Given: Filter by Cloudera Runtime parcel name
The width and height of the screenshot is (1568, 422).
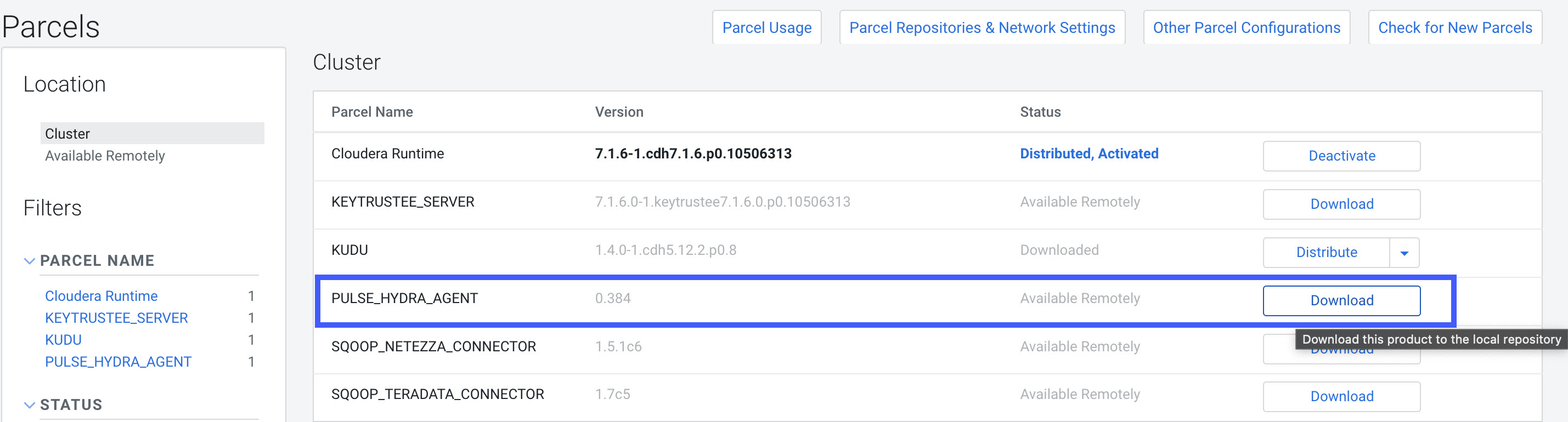Looking at the screenshot, I should 101,296.
